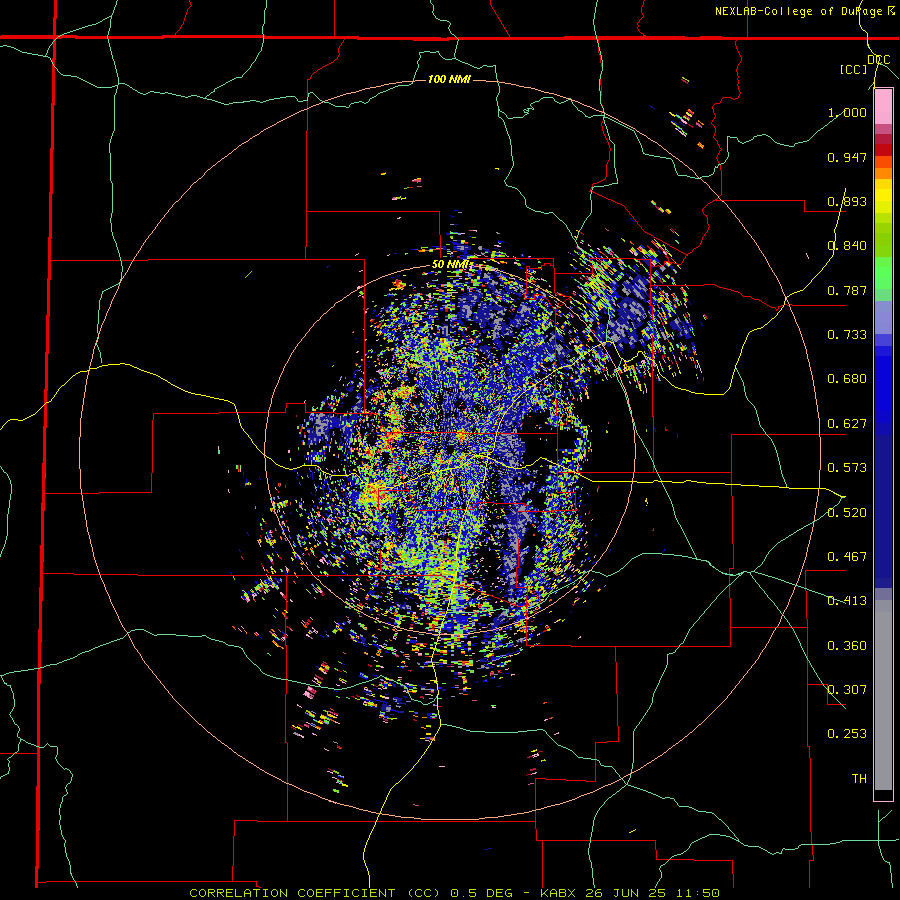Click the 0.573 legend value
The height and width of the screenshot is (900, 900).
[x=847, y=468]
